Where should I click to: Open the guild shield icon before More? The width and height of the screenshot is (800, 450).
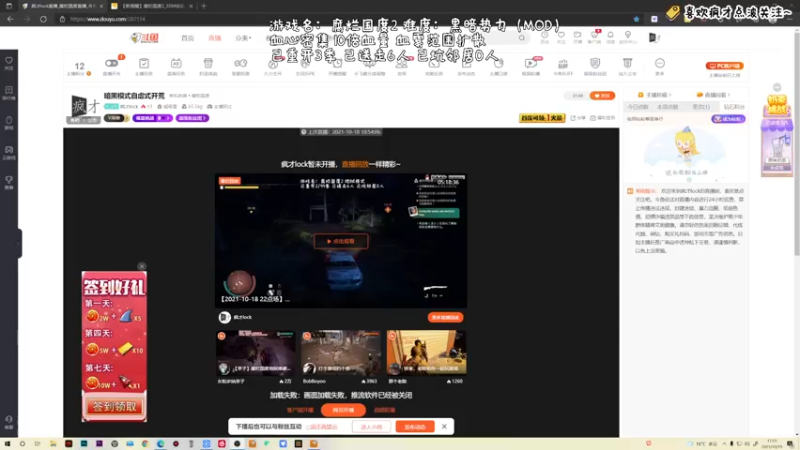tap(627, 63)
